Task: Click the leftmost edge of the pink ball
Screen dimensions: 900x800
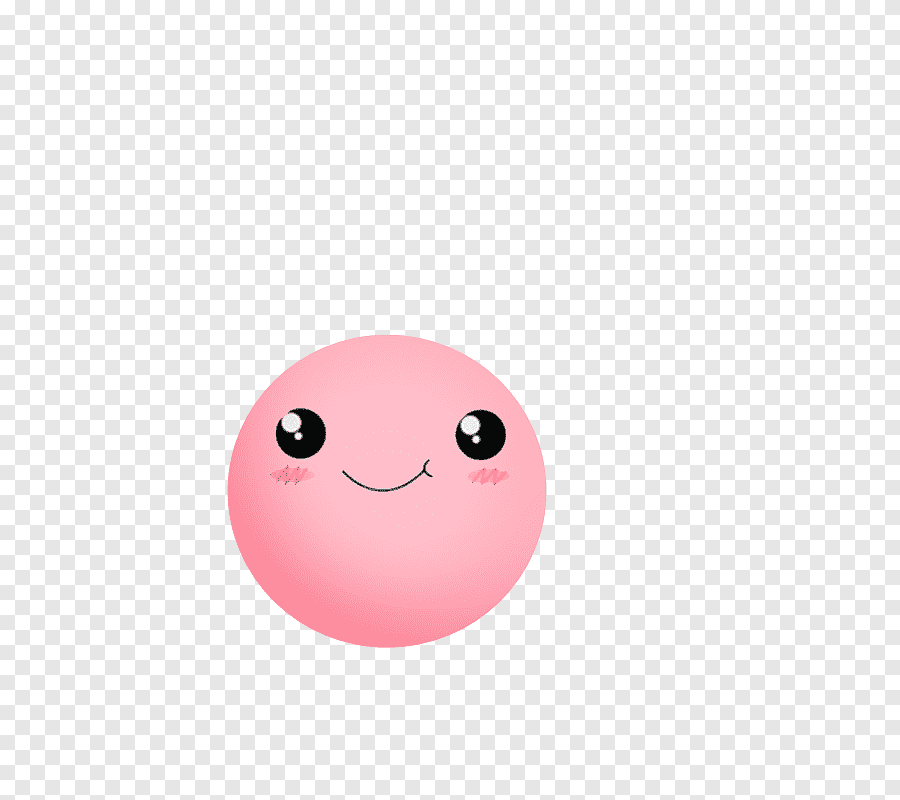Action: click(x=232, y=491)
